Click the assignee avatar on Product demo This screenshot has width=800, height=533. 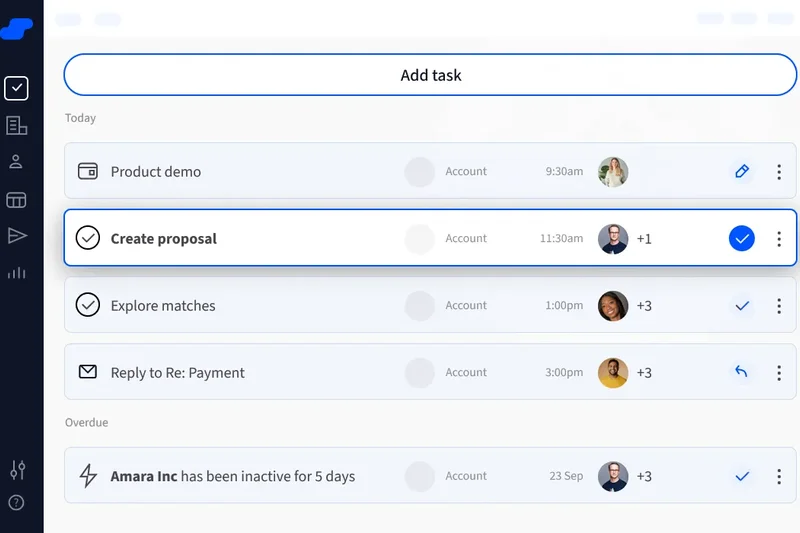point(613,172)
